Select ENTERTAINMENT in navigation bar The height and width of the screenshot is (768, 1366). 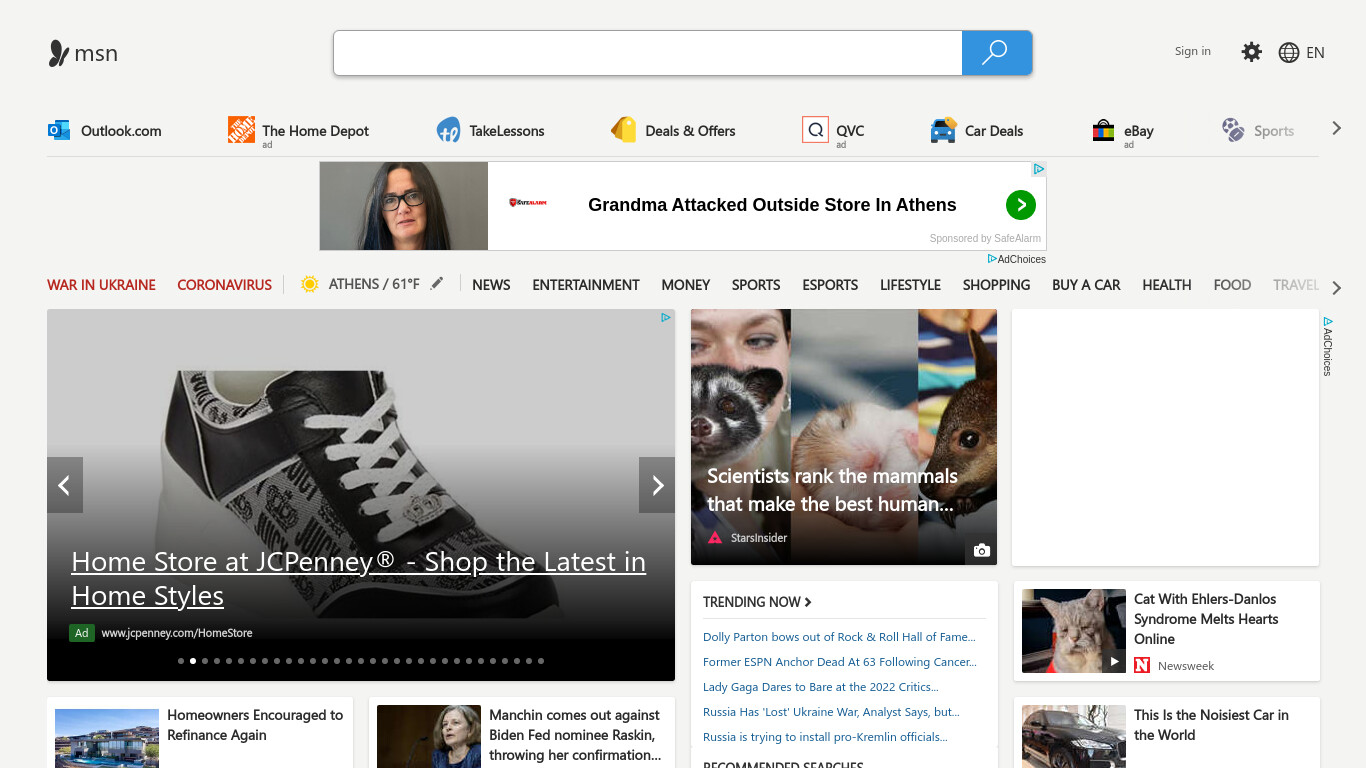(x=586, y=285)
